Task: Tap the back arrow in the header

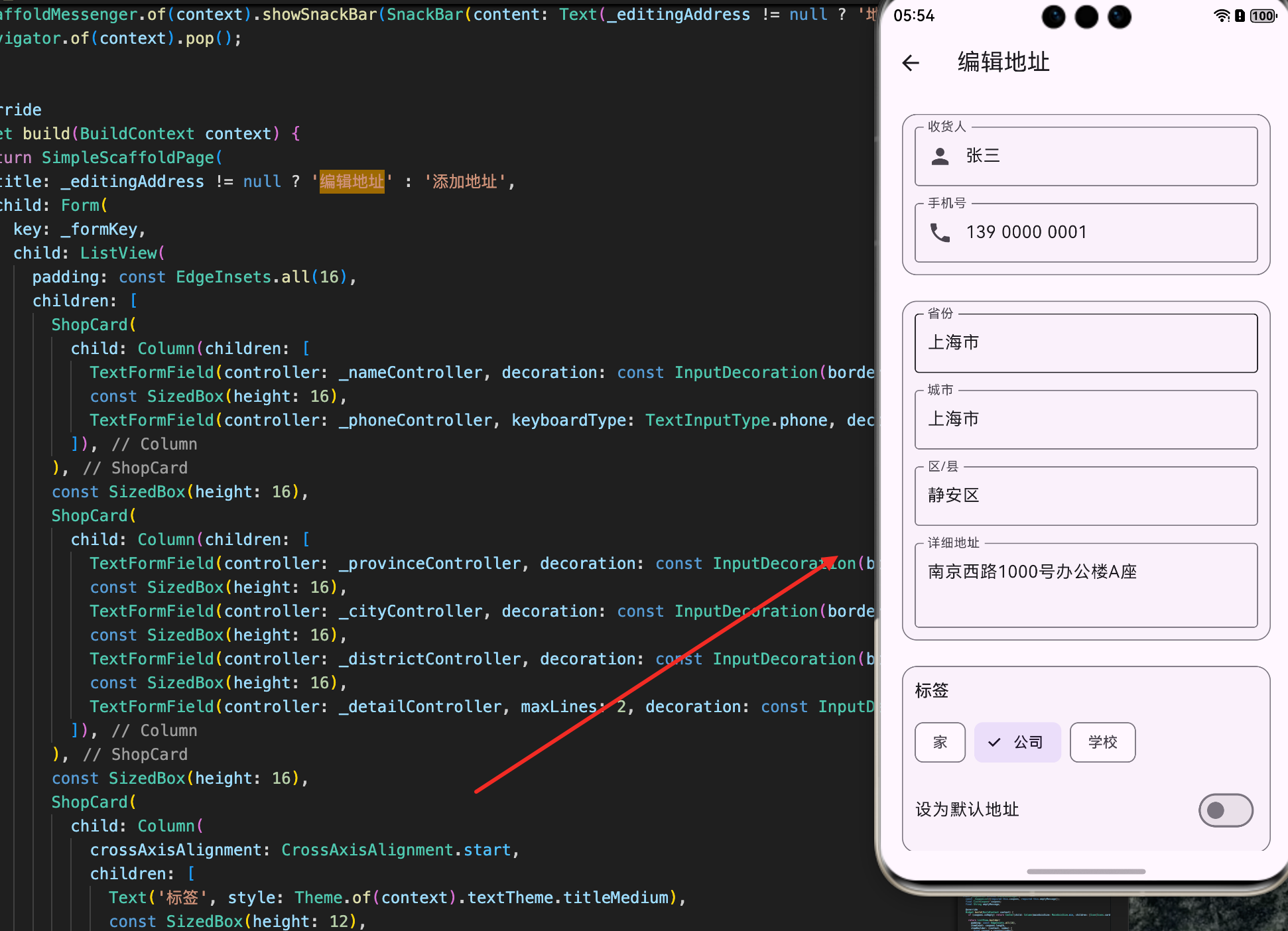Action: 911,63
